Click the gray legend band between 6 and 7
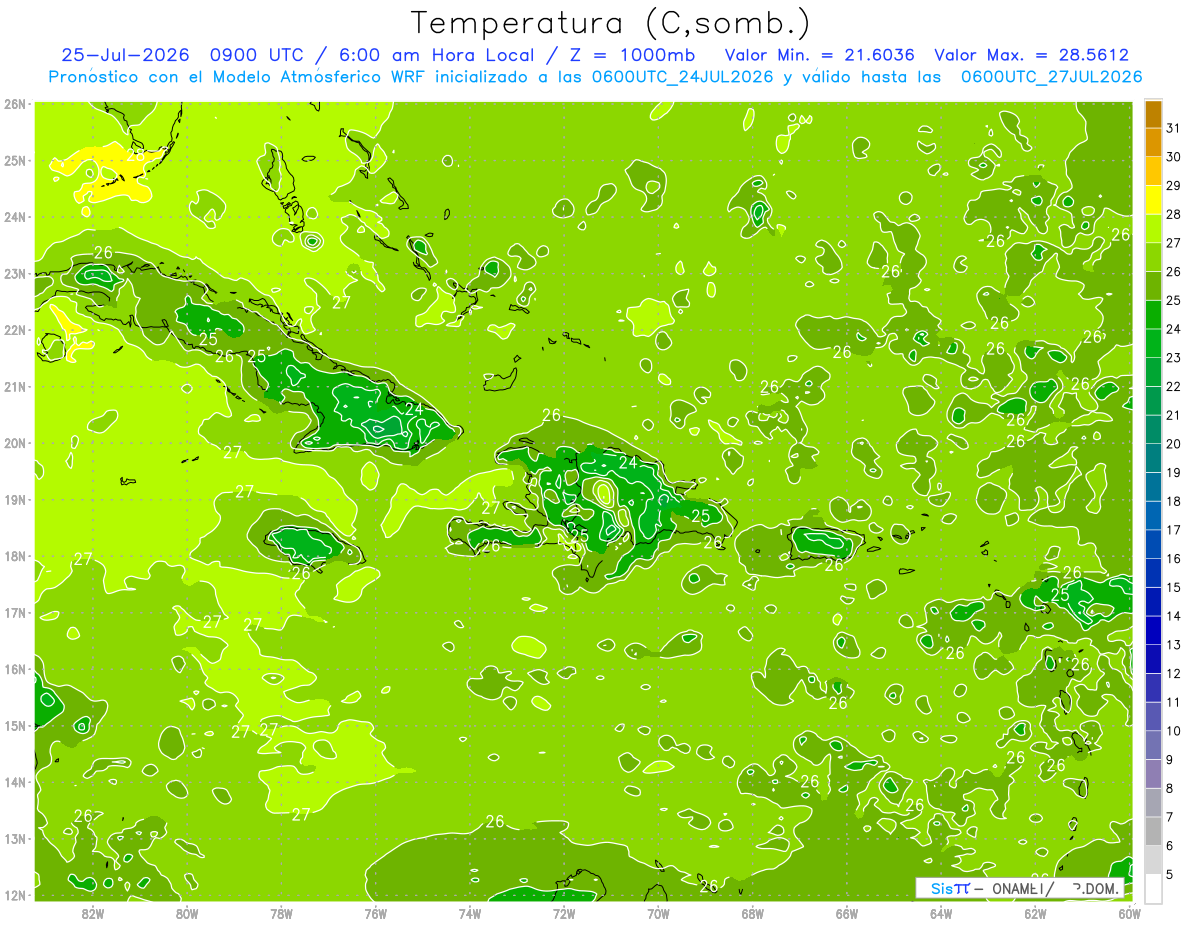 1153,831
